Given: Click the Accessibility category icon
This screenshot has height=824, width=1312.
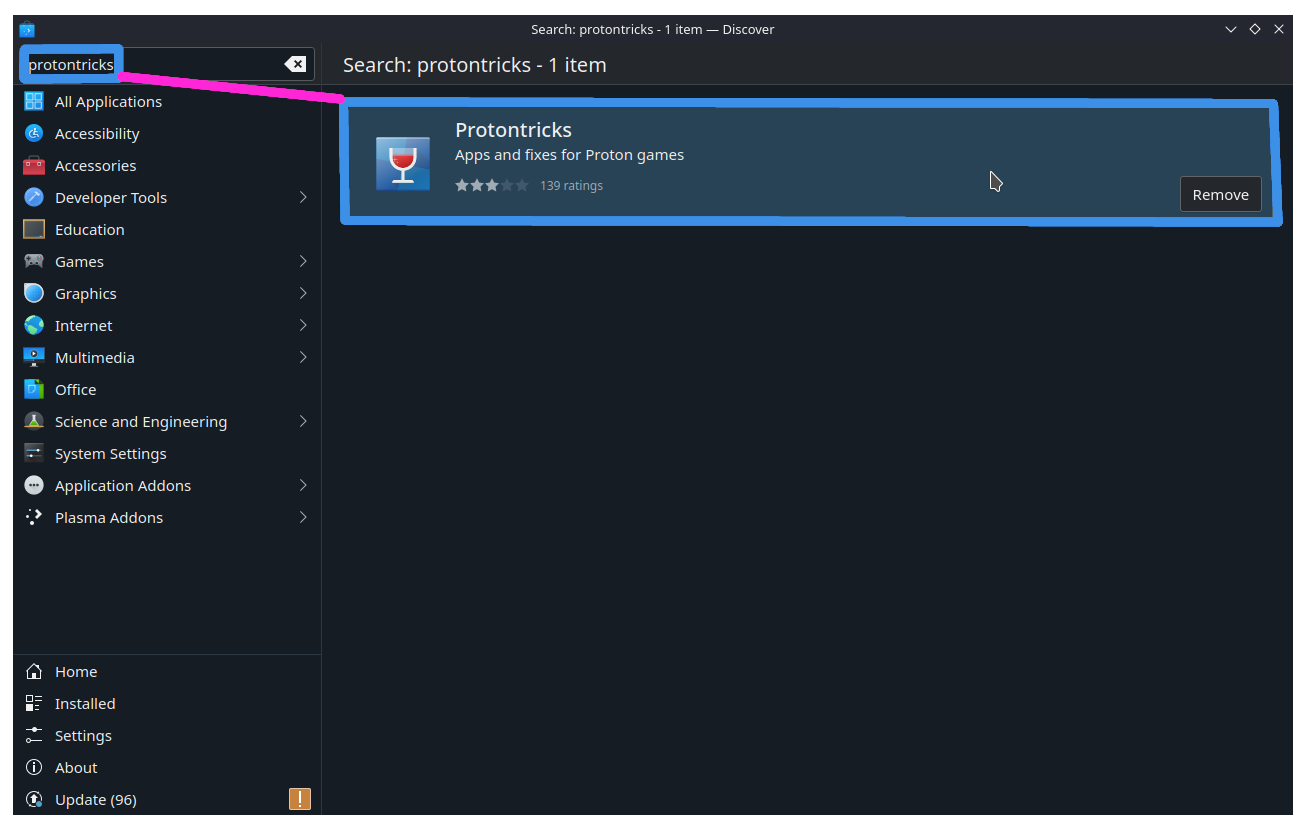Looking at the screenshot, I should (34, 133).
